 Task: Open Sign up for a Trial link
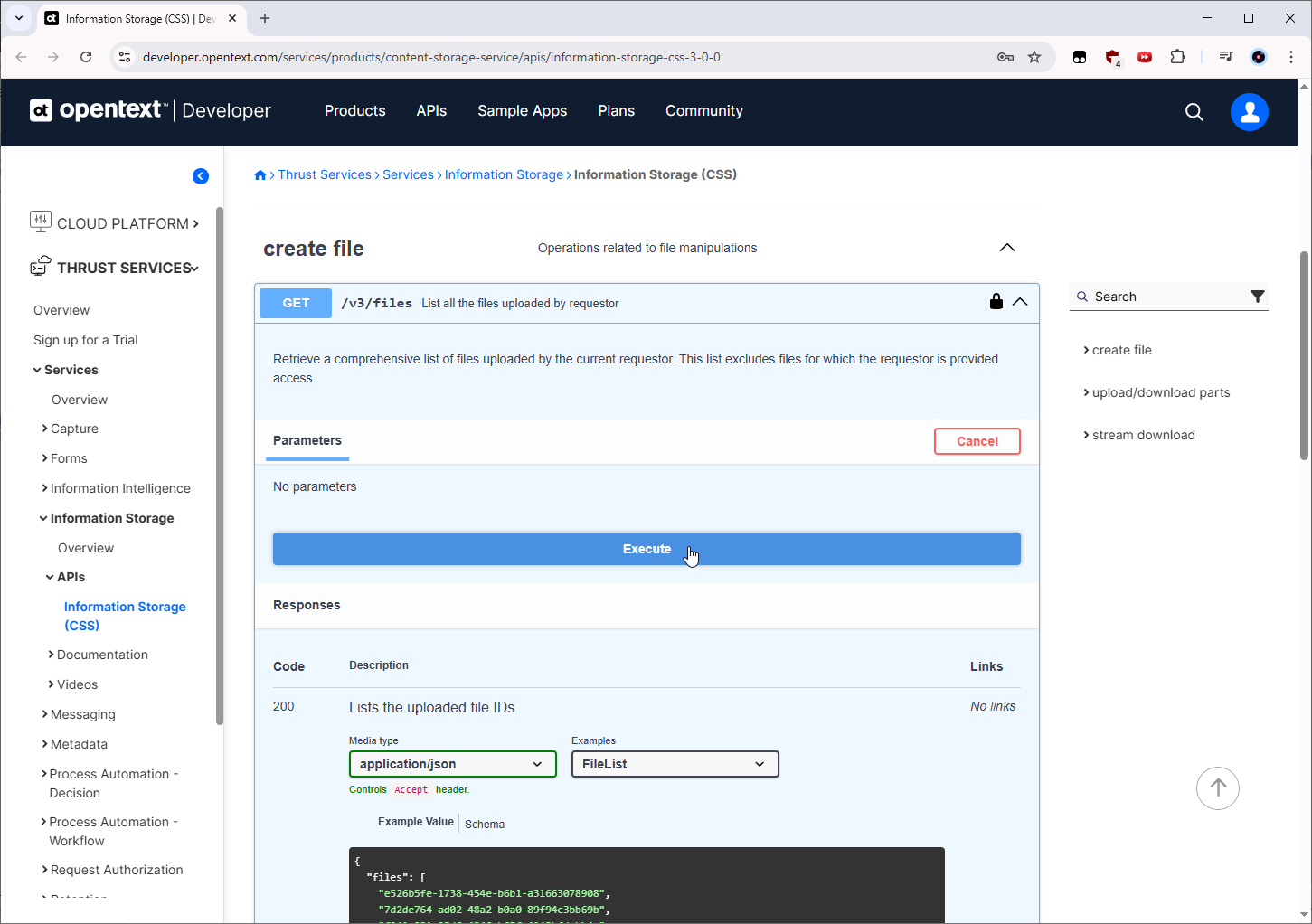click(86, 340)
